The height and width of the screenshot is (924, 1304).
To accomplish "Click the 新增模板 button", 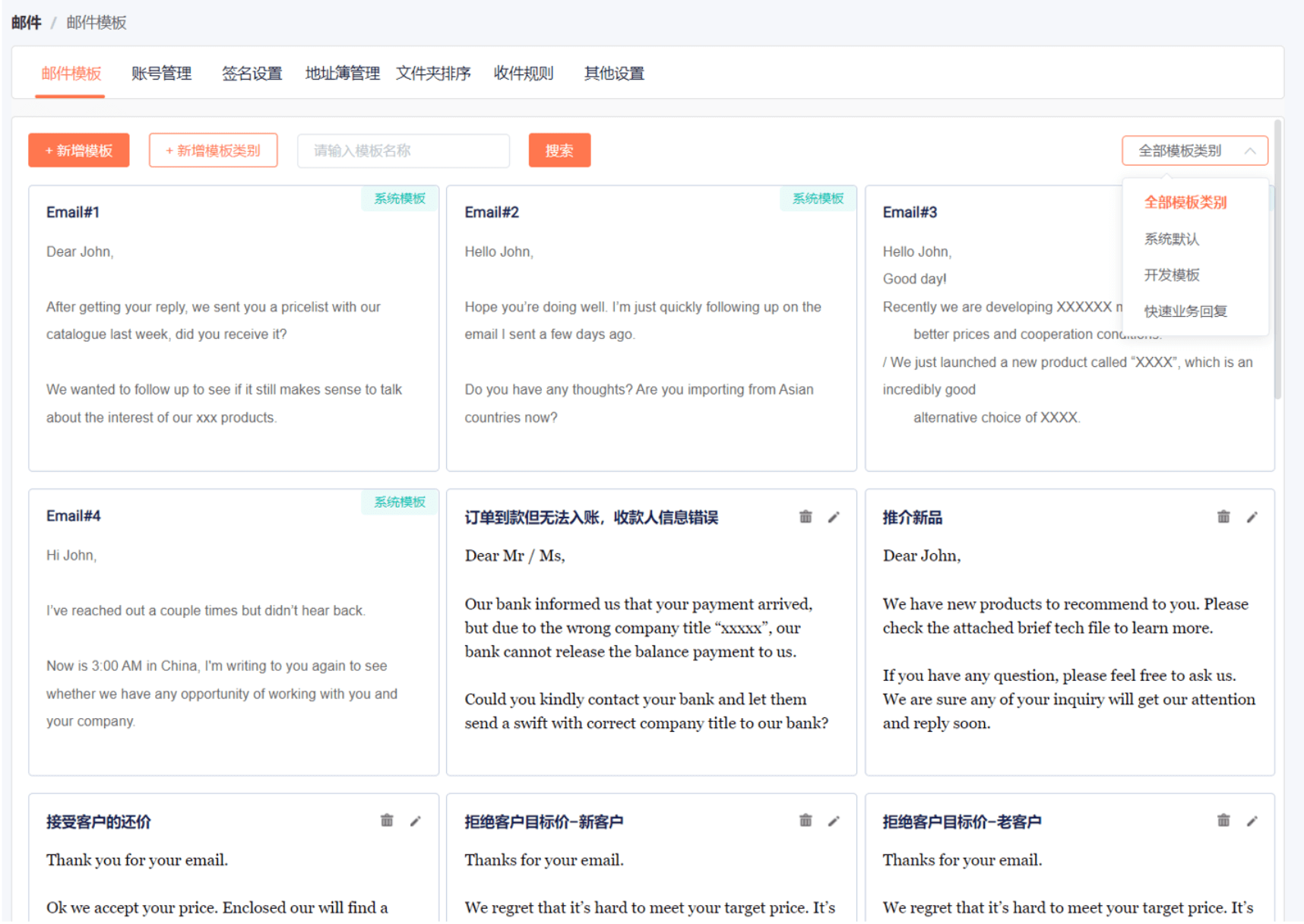I will click(79, 150).
